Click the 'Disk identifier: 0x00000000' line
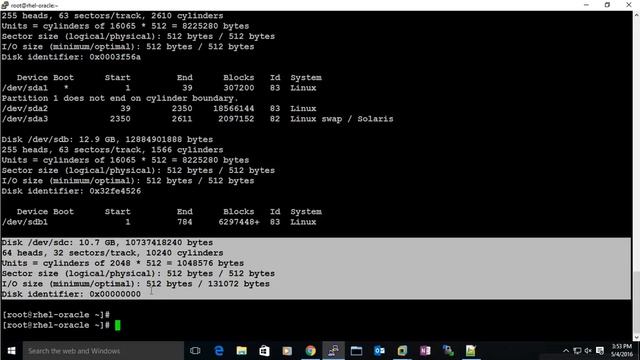640x360 pixels. [71, 294]
